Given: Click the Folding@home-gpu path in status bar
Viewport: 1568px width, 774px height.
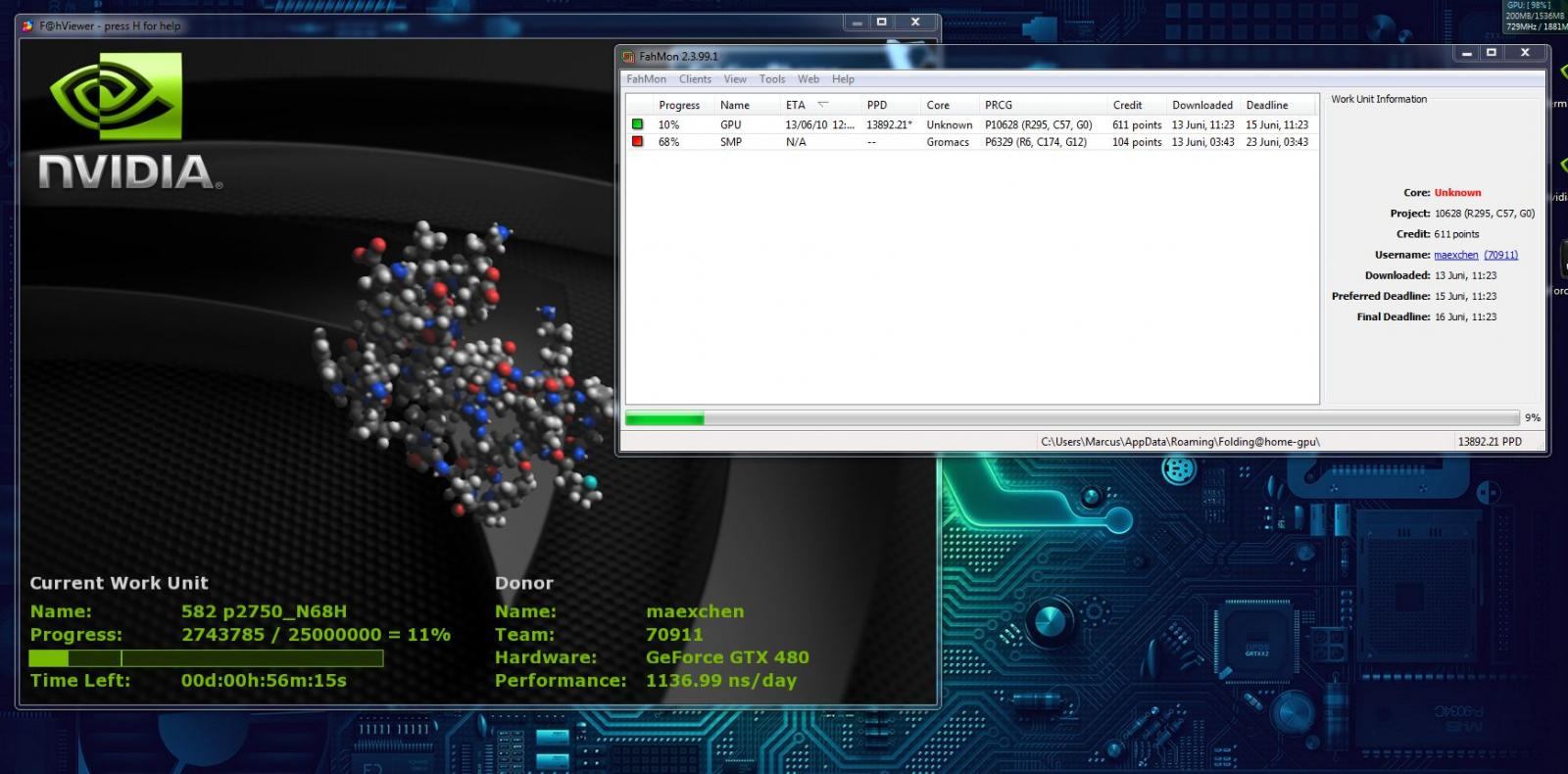Looking at the screenshot, I should [x=1180, y=442].
